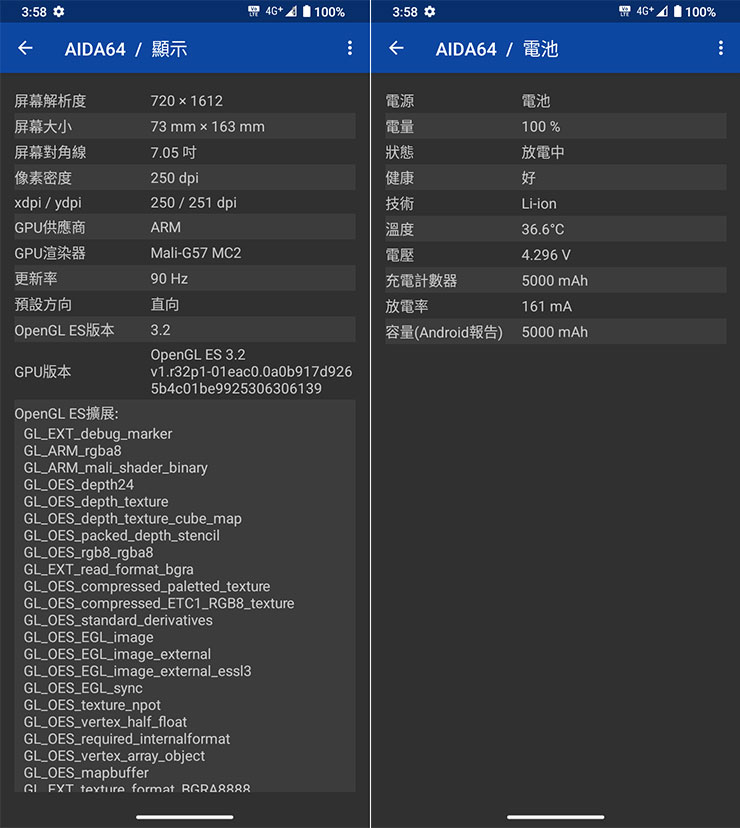Tap GL_OES_standard_derivatives entry

coord(118,620)
